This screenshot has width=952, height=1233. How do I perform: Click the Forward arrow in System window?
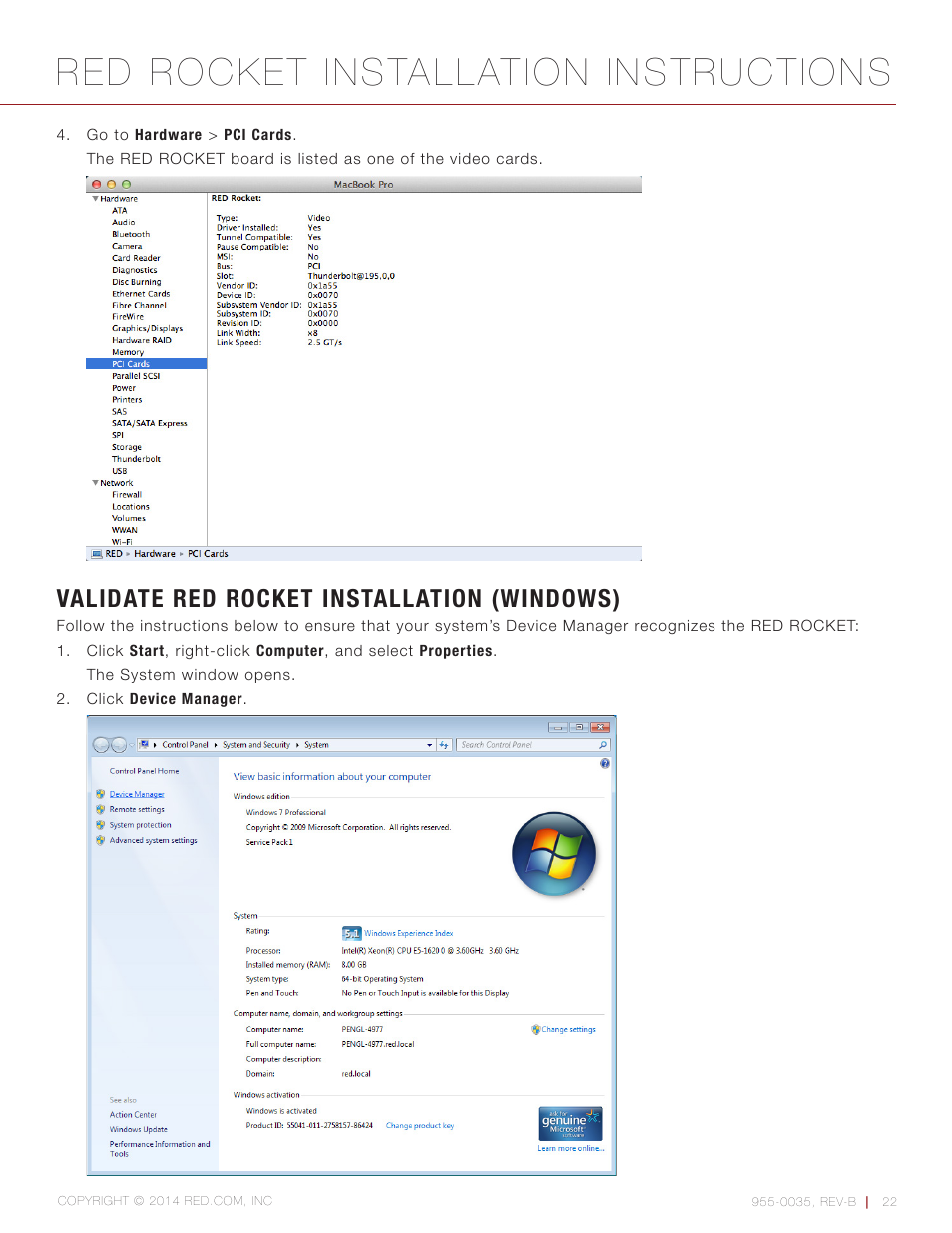pyautogui.click(x=119, y=745)
